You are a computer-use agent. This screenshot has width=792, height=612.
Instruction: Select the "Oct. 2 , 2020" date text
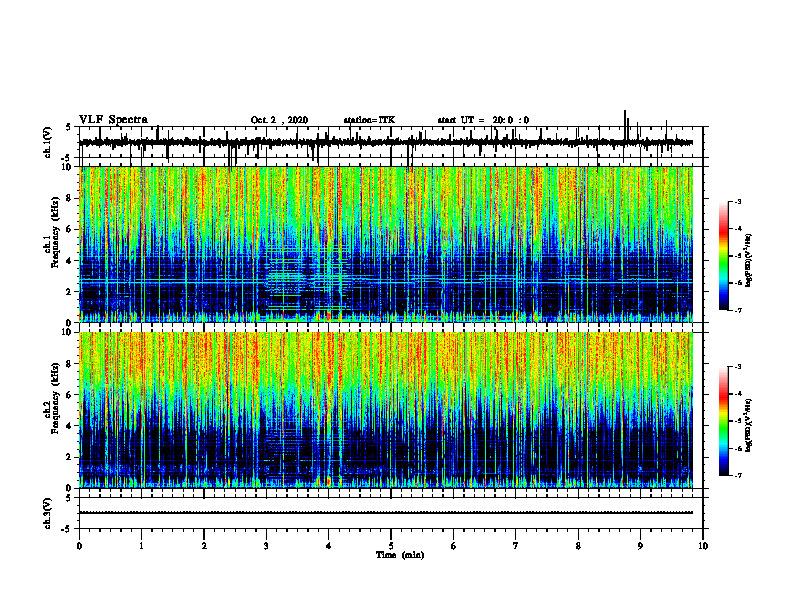pos(279,120)
